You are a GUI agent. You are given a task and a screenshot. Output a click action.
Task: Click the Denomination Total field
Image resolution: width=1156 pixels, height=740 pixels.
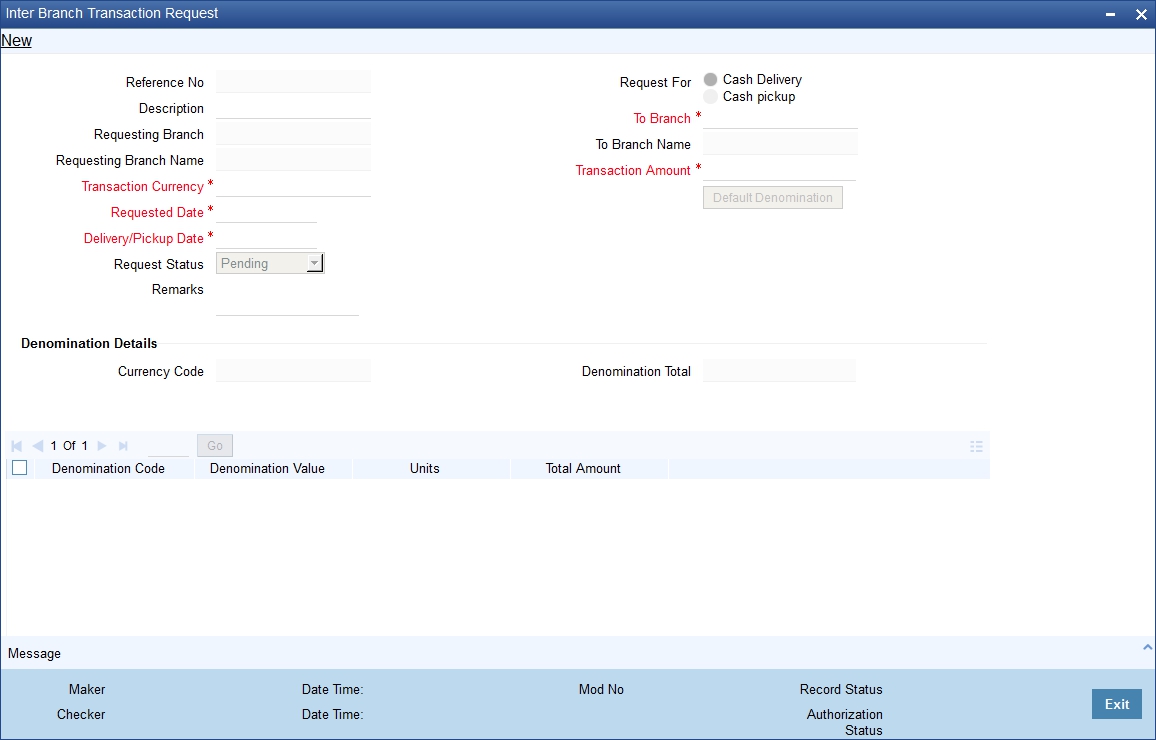click(x=779, y=371)
